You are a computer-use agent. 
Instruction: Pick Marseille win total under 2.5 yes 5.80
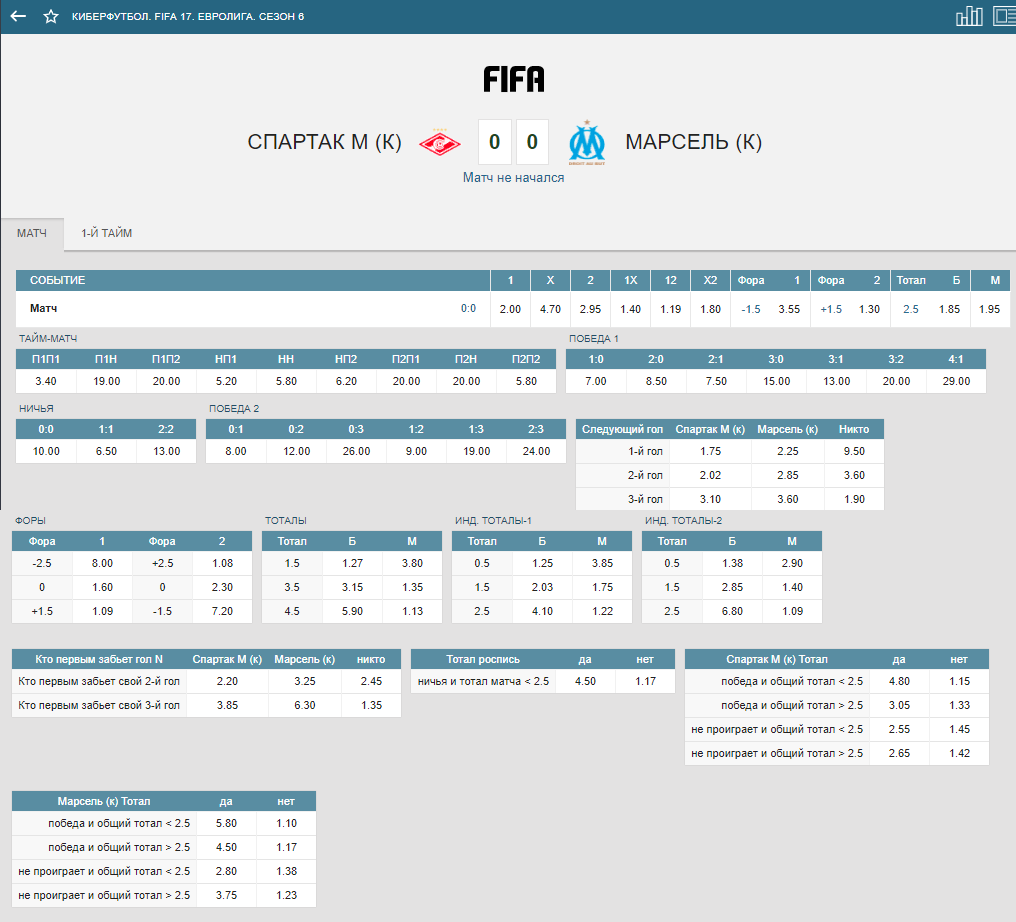[x=226, y=823]
